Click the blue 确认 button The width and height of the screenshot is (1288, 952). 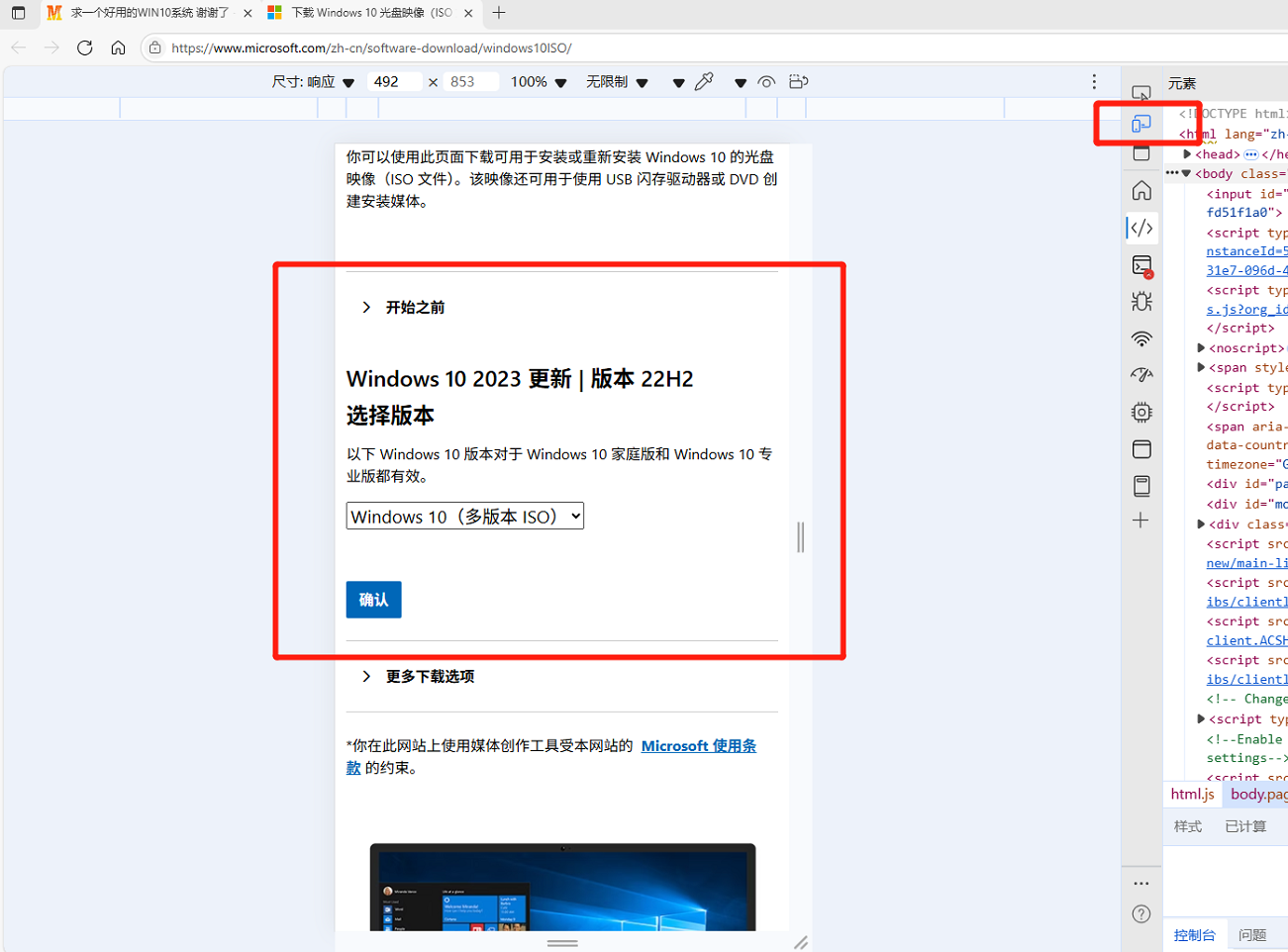click(x=373, y=600)
